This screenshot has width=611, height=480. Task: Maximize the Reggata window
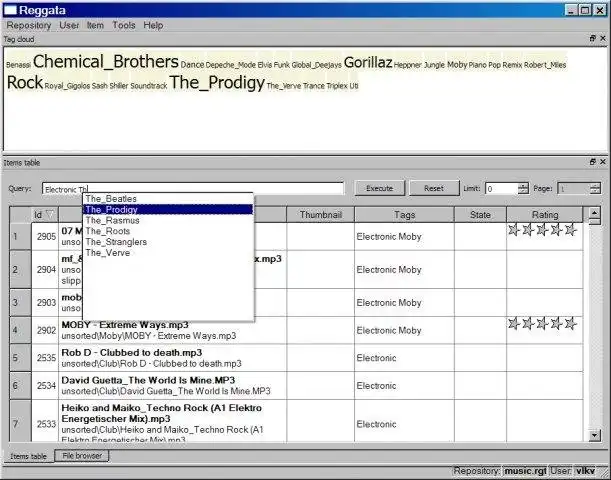(585, 10)
